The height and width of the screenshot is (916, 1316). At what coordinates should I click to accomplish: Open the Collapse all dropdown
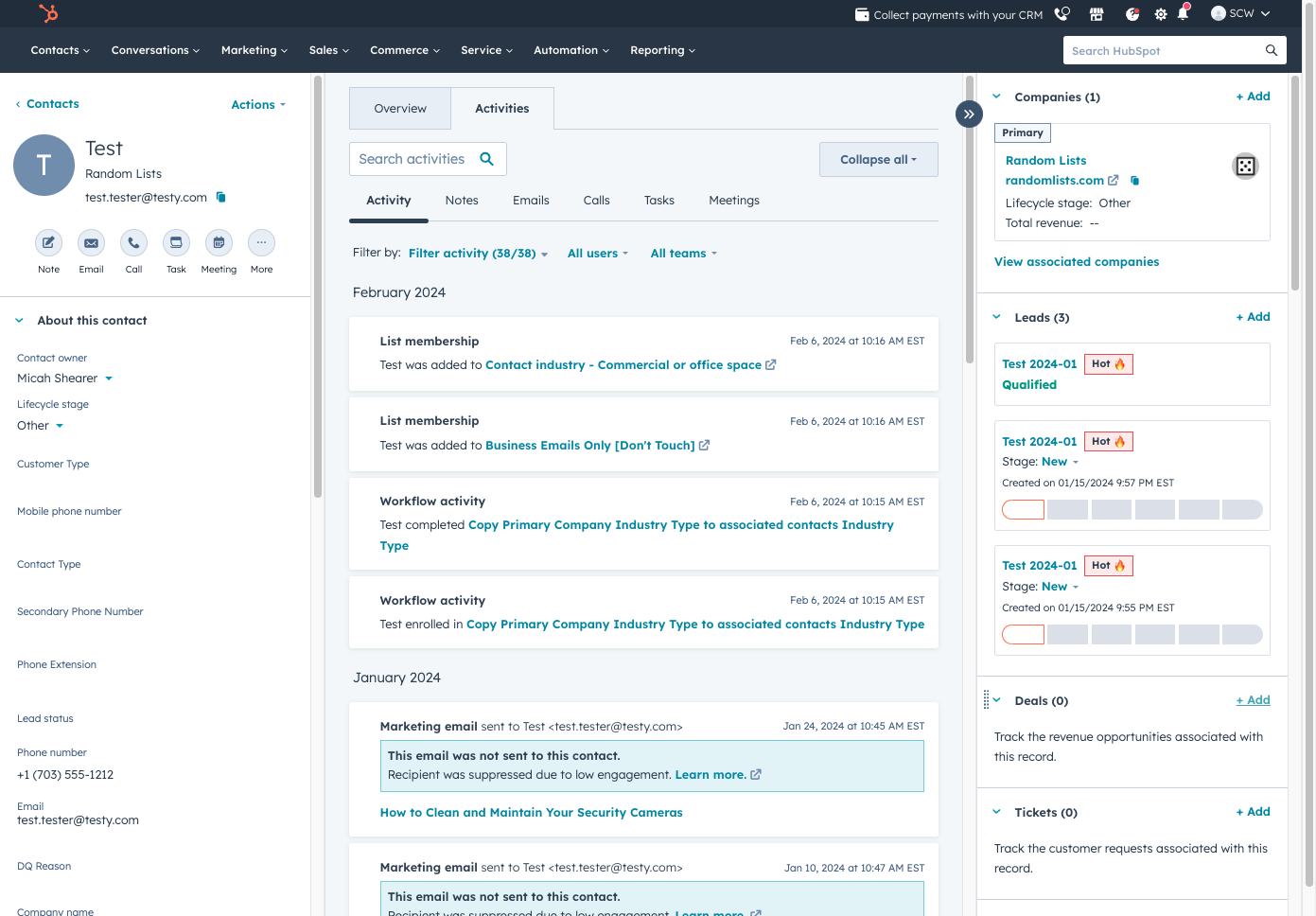(x=879, y=159)
